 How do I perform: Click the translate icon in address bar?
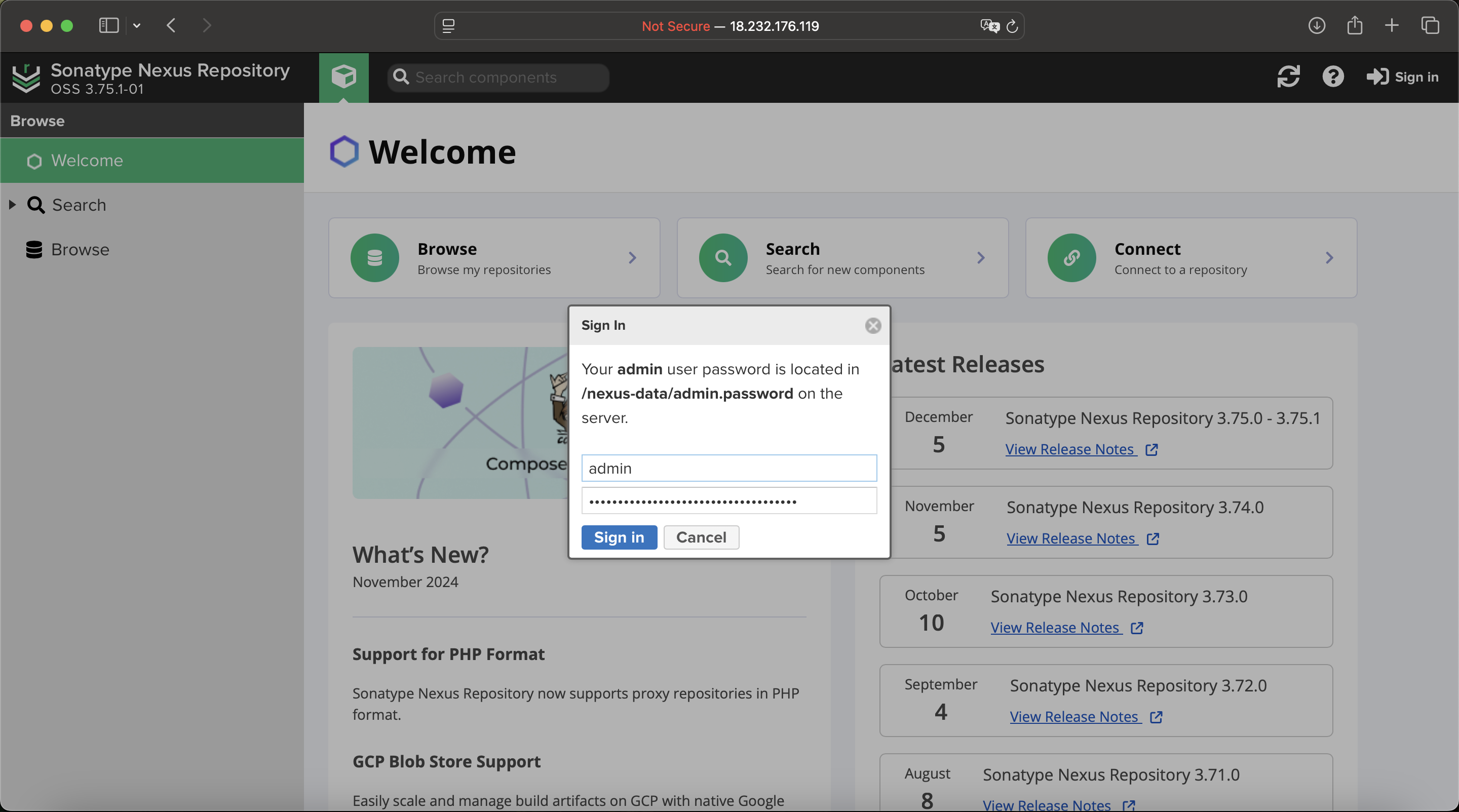pyautogui.click(x=989, y=26)
